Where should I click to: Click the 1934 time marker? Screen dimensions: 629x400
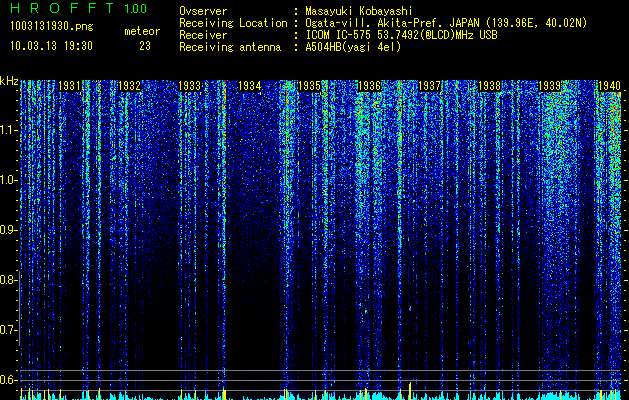[250, 86]
